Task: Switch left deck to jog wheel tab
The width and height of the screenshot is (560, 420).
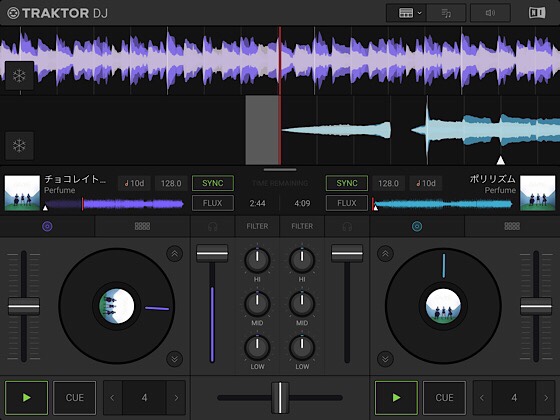Action: tap(47, 226)
